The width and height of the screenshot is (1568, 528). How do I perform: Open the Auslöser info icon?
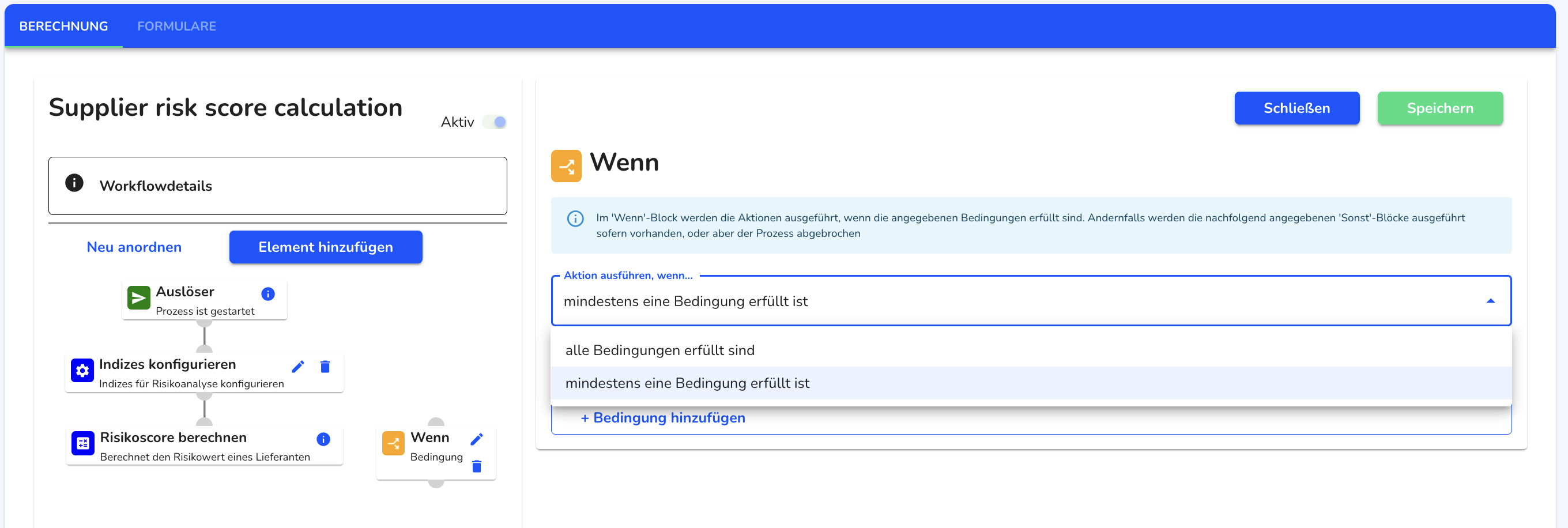[x=268, y=294]
